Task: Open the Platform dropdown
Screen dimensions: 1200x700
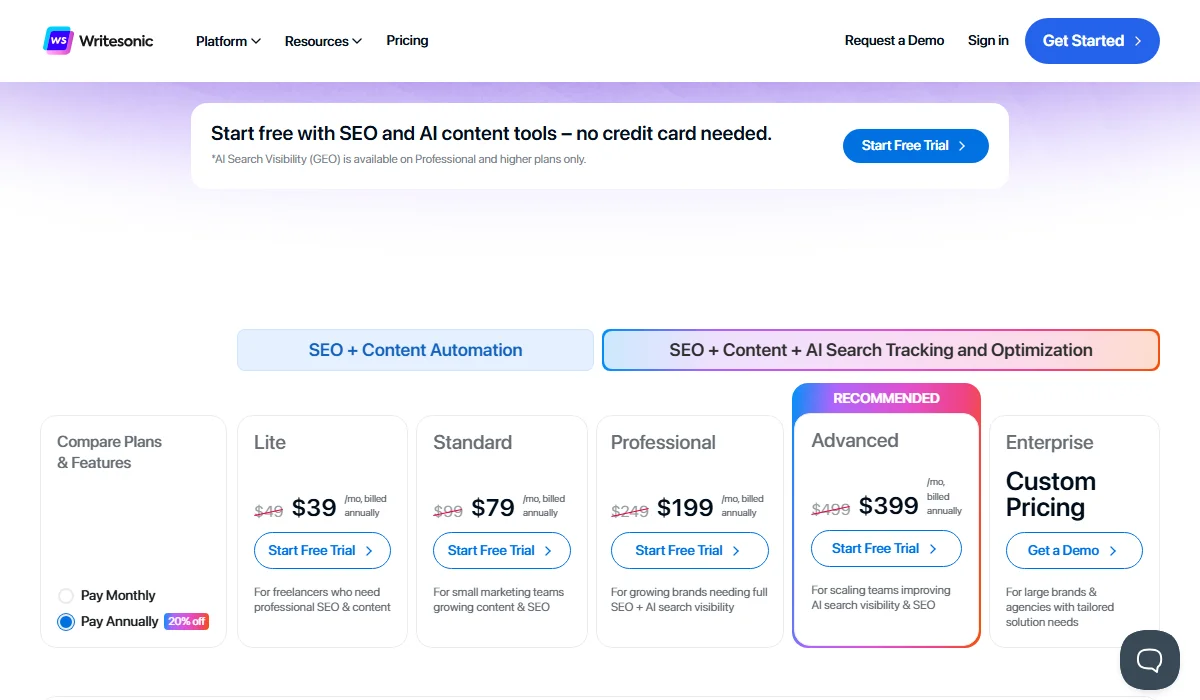Action: click(227, 41)
